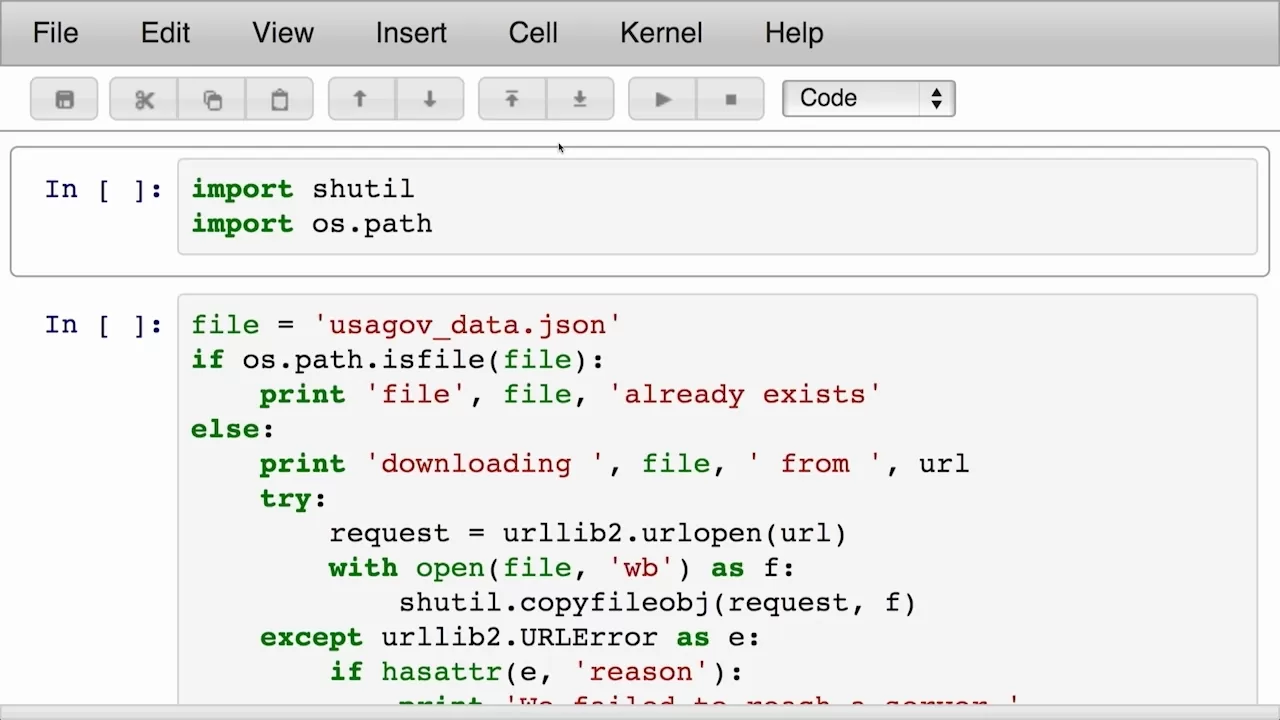Screen dimensions: 1280x720
Task: Move the selected cell down
Action: pos(430,99)
